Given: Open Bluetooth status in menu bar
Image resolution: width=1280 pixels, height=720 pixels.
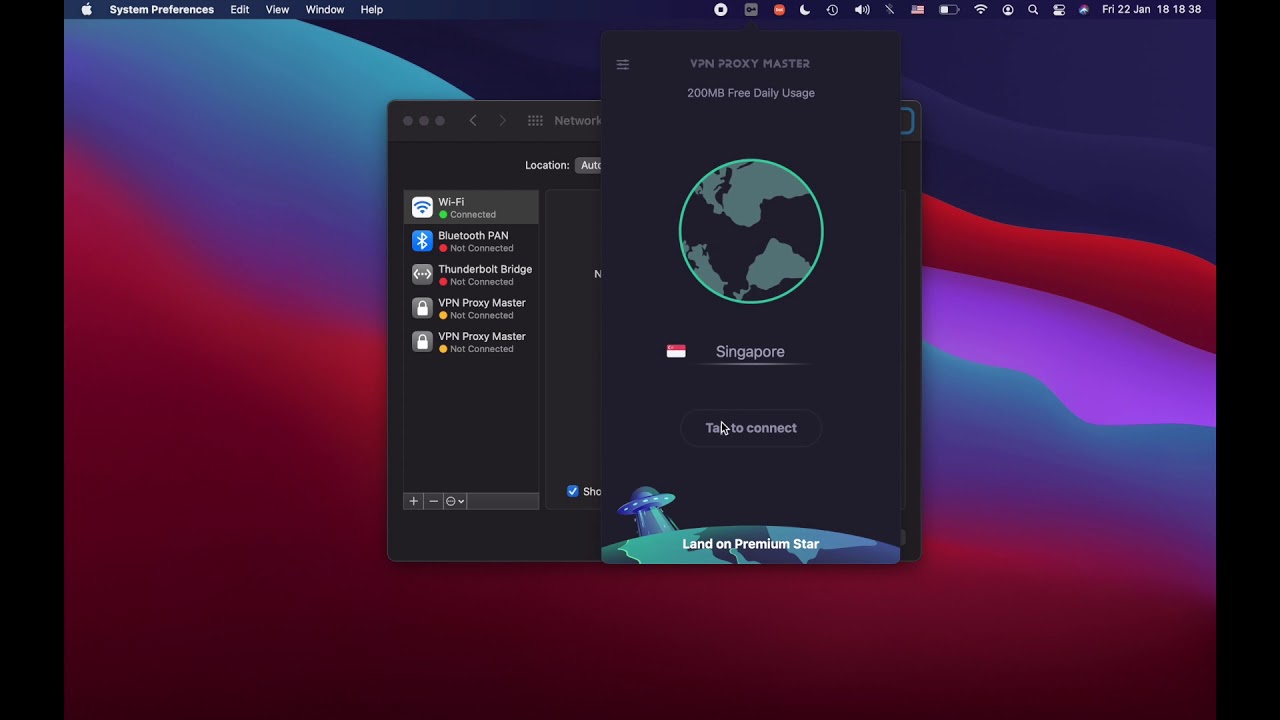Looking at the screenshot, I should [889, 9].
